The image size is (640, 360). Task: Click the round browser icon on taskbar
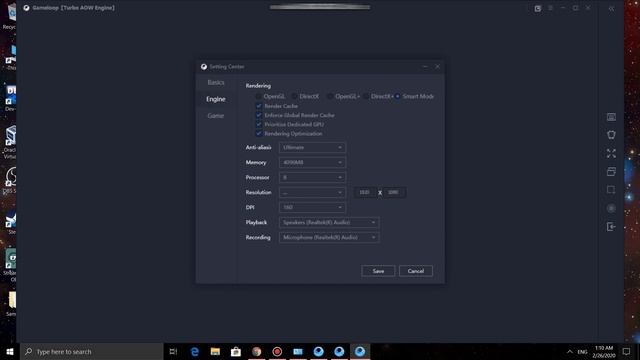[x=256, y=351]
